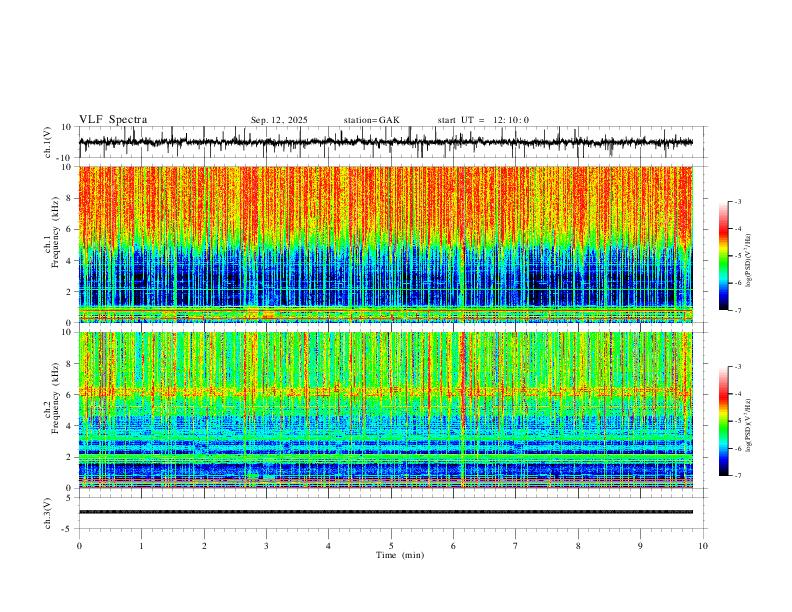Click the time axis tick label "10"
Viewport: 792px width, 612px height.
[703, 546]
